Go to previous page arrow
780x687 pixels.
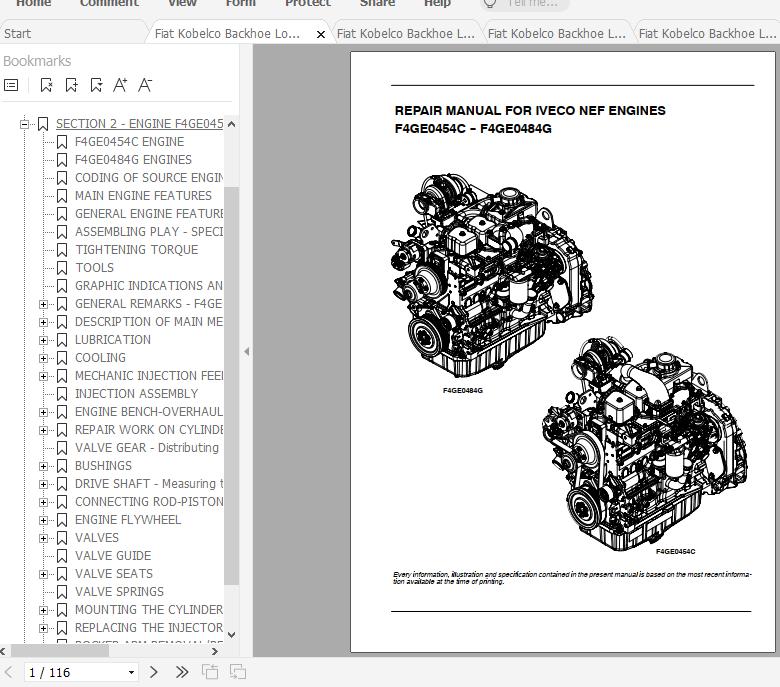pos(8,673)
